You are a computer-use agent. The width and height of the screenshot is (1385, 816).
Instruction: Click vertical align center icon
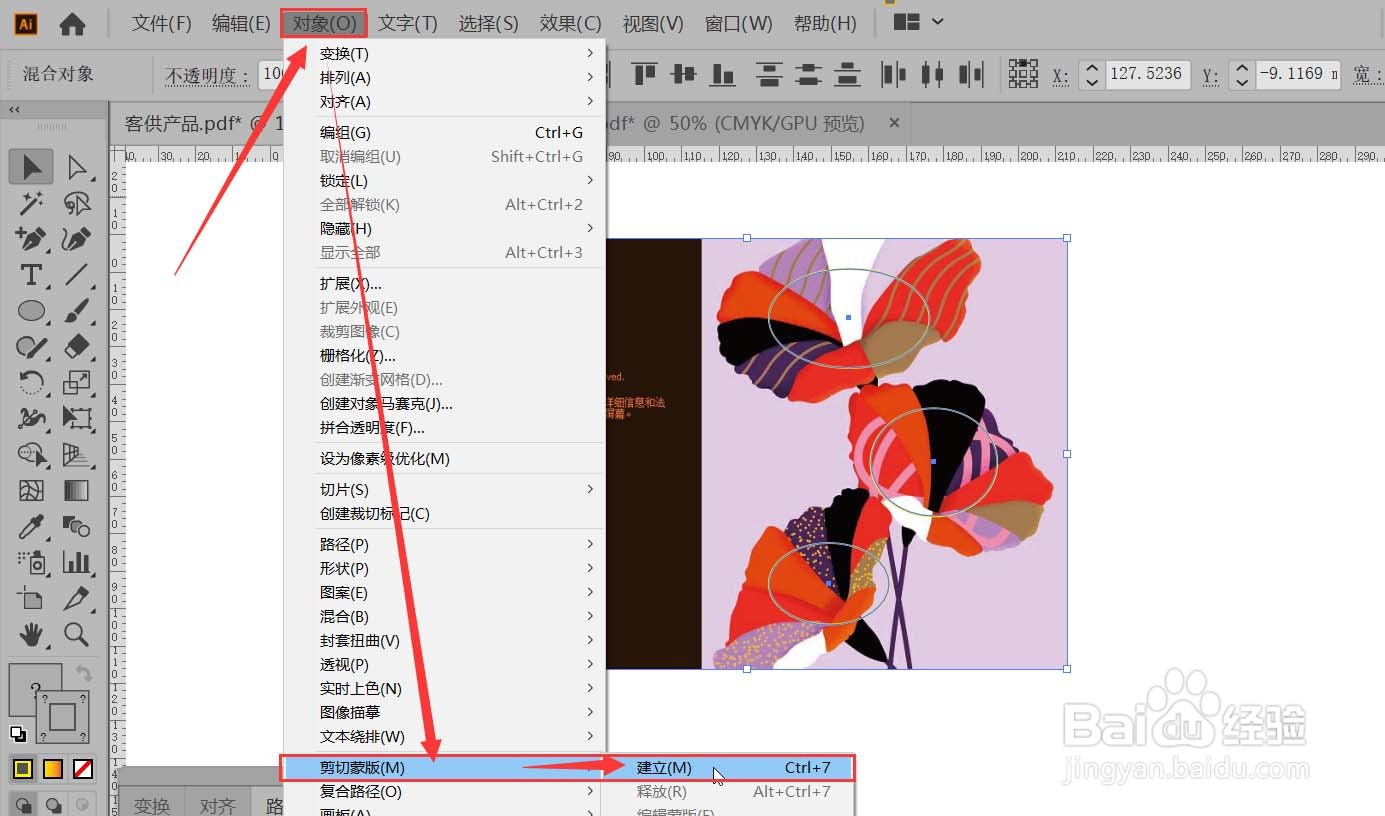point(683,73)
